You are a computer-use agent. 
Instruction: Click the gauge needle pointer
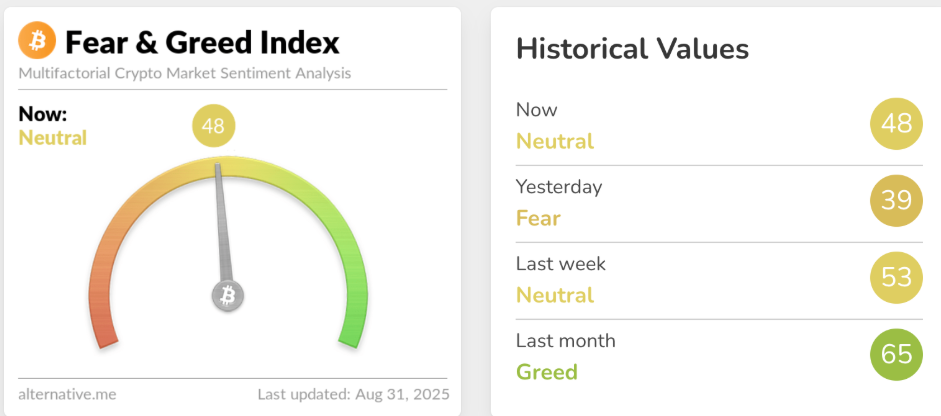(x=222, y=220)
